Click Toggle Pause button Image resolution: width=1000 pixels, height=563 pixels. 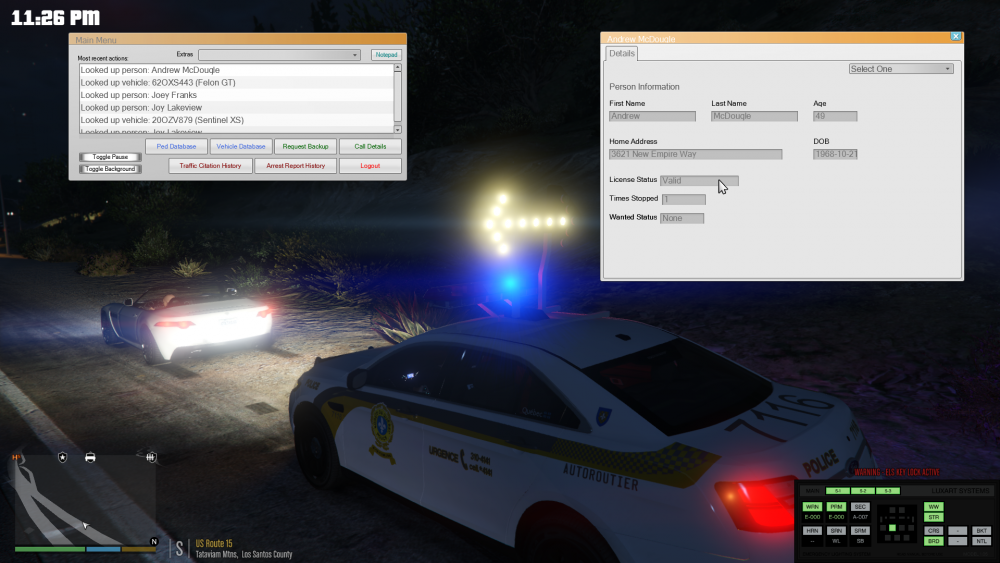pos(110,157)
